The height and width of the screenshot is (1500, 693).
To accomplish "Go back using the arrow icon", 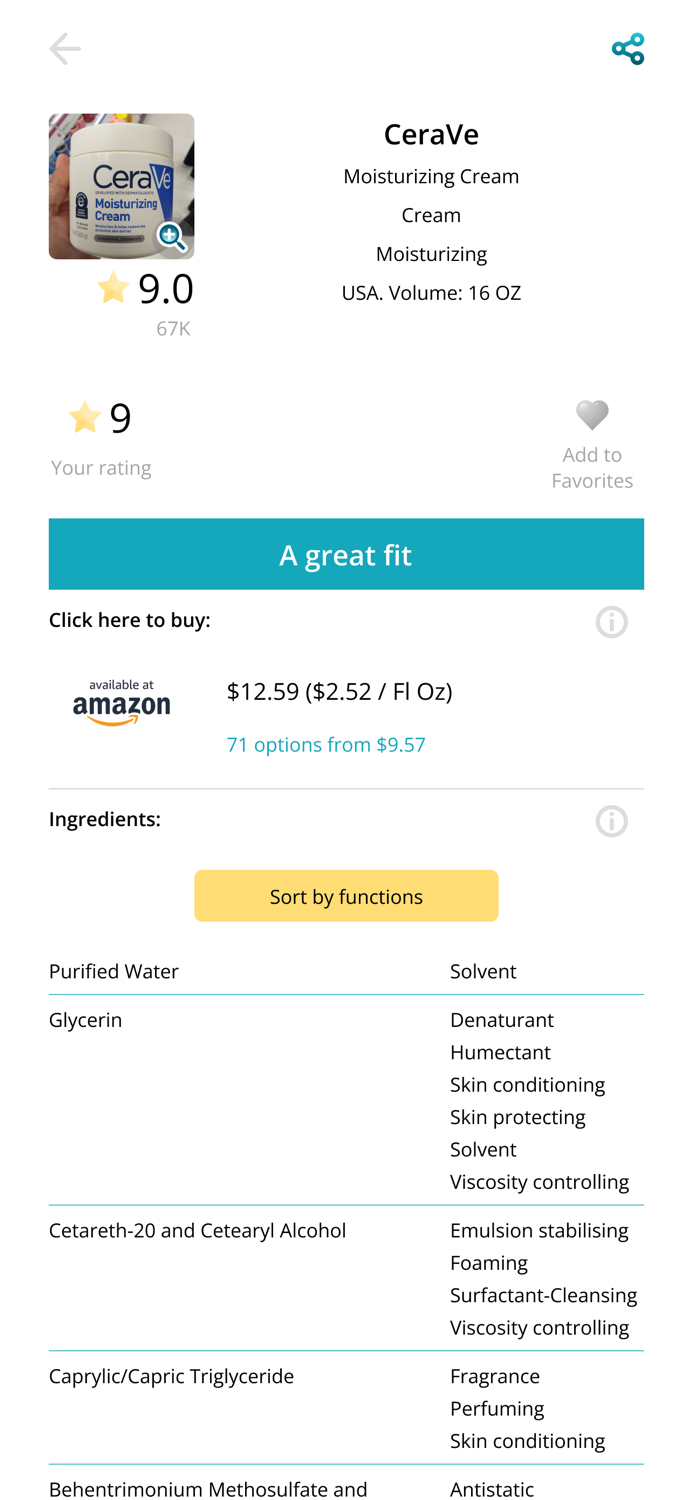I will coord(65,49).
